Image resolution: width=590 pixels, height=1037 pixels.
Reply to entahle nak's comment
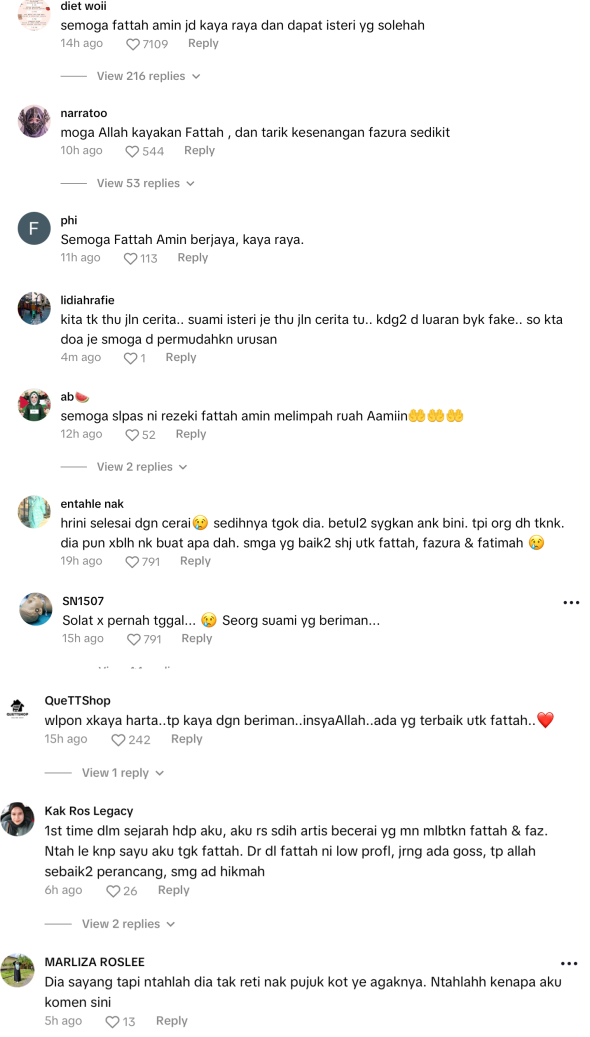coord(195,561)
